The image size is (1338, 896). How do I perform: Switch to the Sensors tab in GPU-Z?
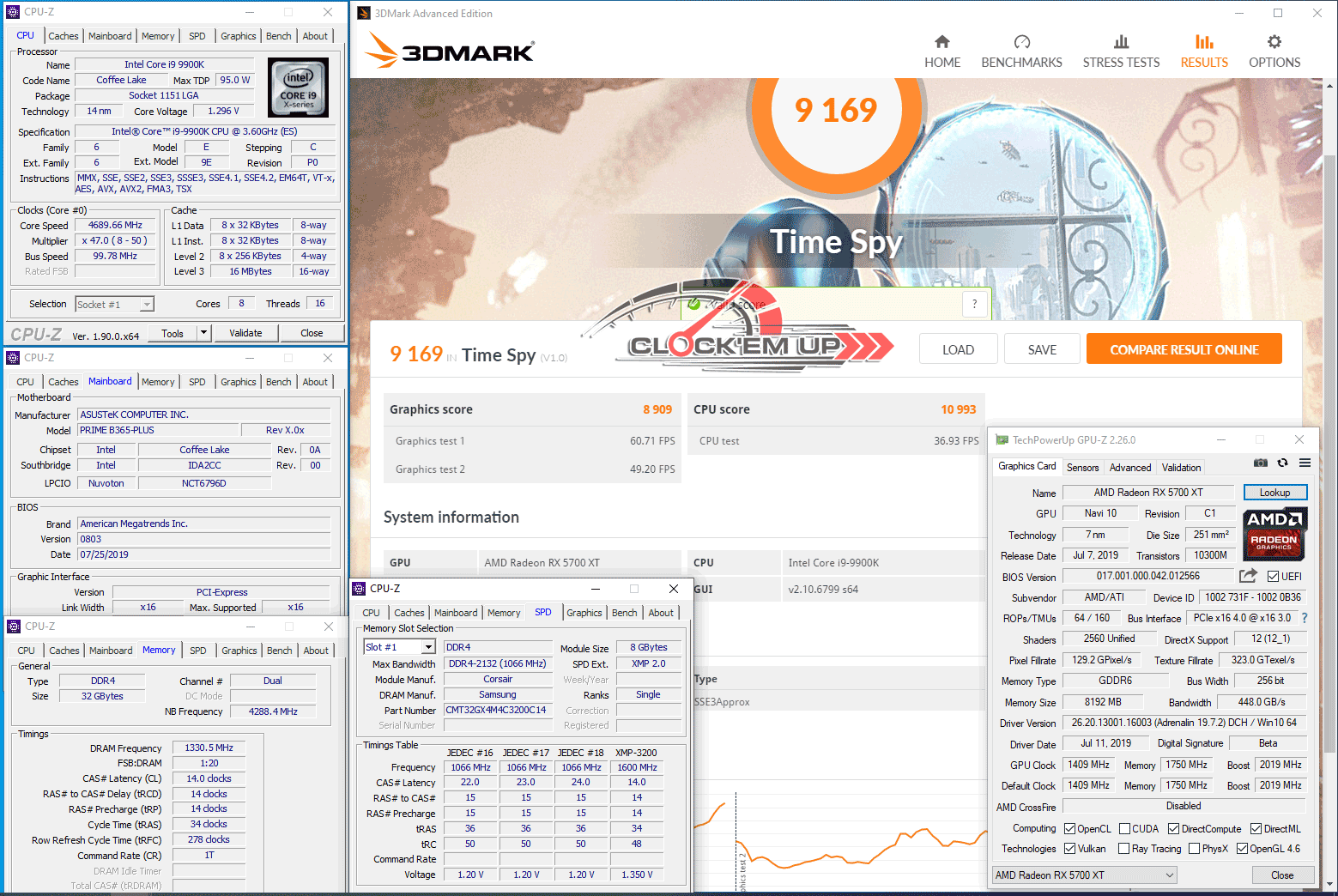point(1082,468)
